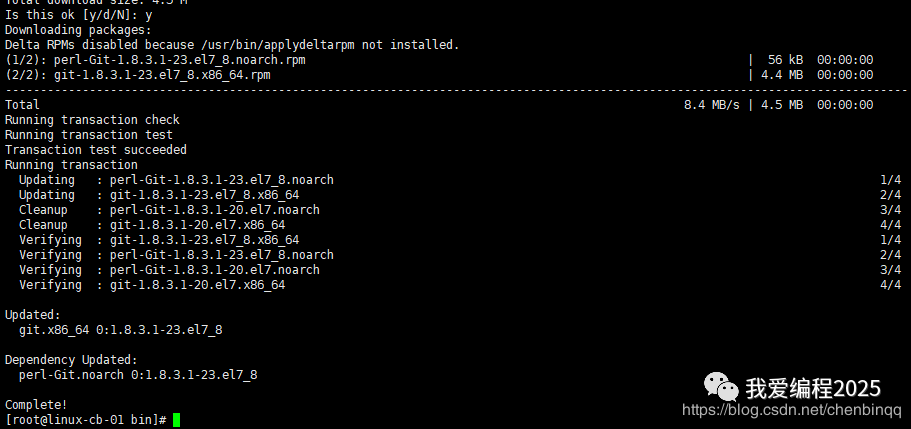911x429 pixels.
Task: Click the "Dependency Updated:" heading
Action: 71,360
